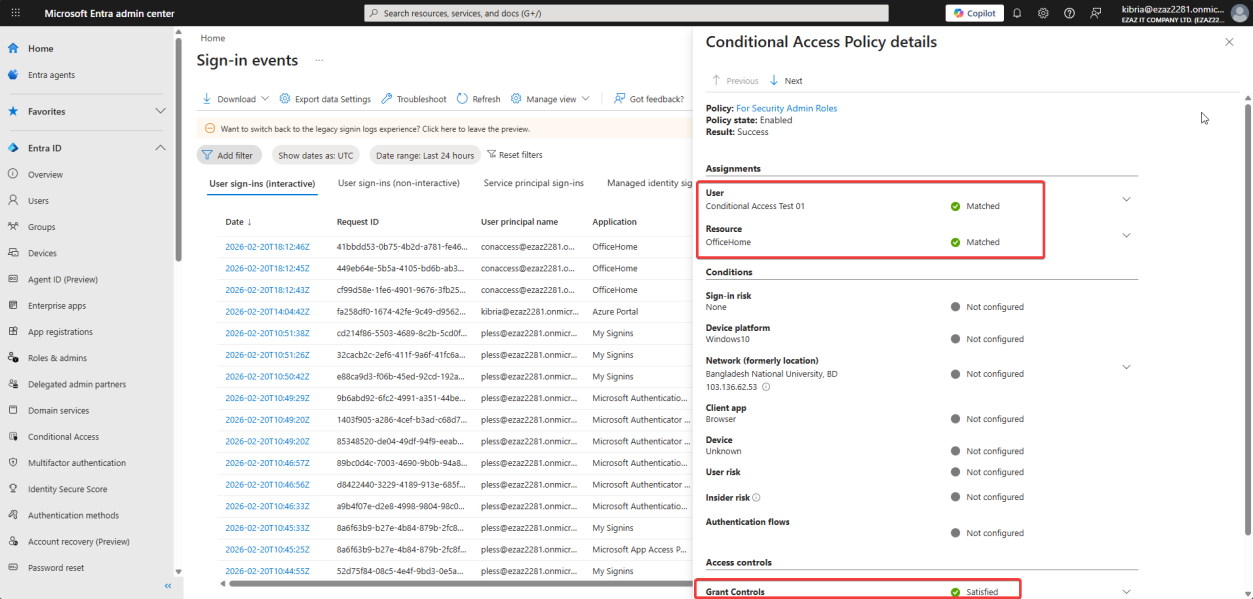Select the User sign-ins (interactive) tab

[x=262, y=184]
